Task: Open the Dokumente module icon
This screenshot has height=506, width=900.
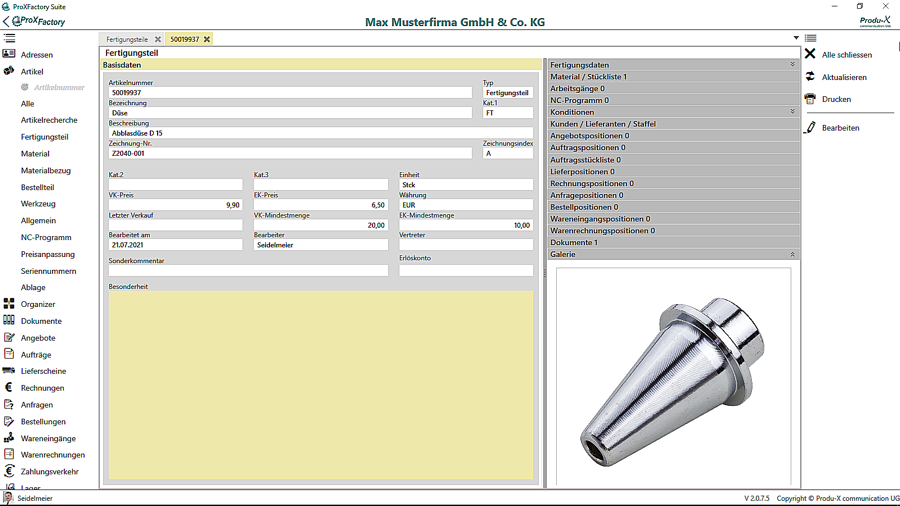Action: (9, 321)
